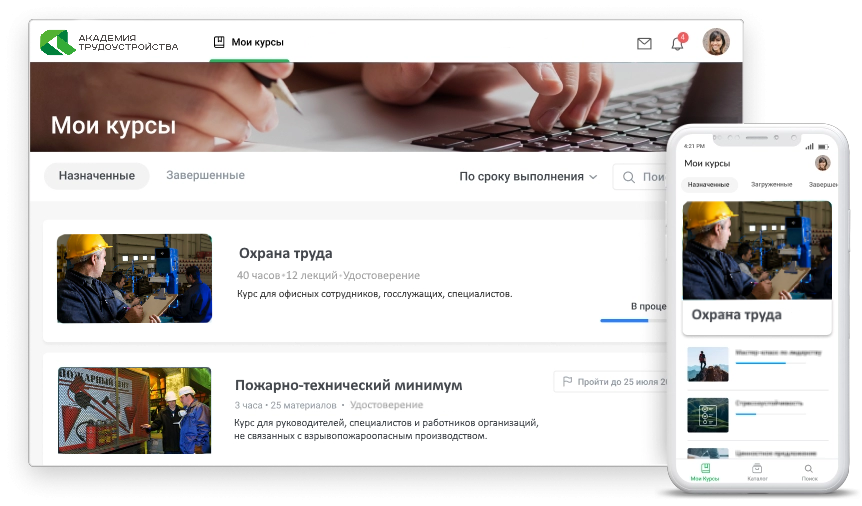Click the Охрана труда desktop course thumbnail
This screenshot has width=862, height=506.
[x=134, y=278]
